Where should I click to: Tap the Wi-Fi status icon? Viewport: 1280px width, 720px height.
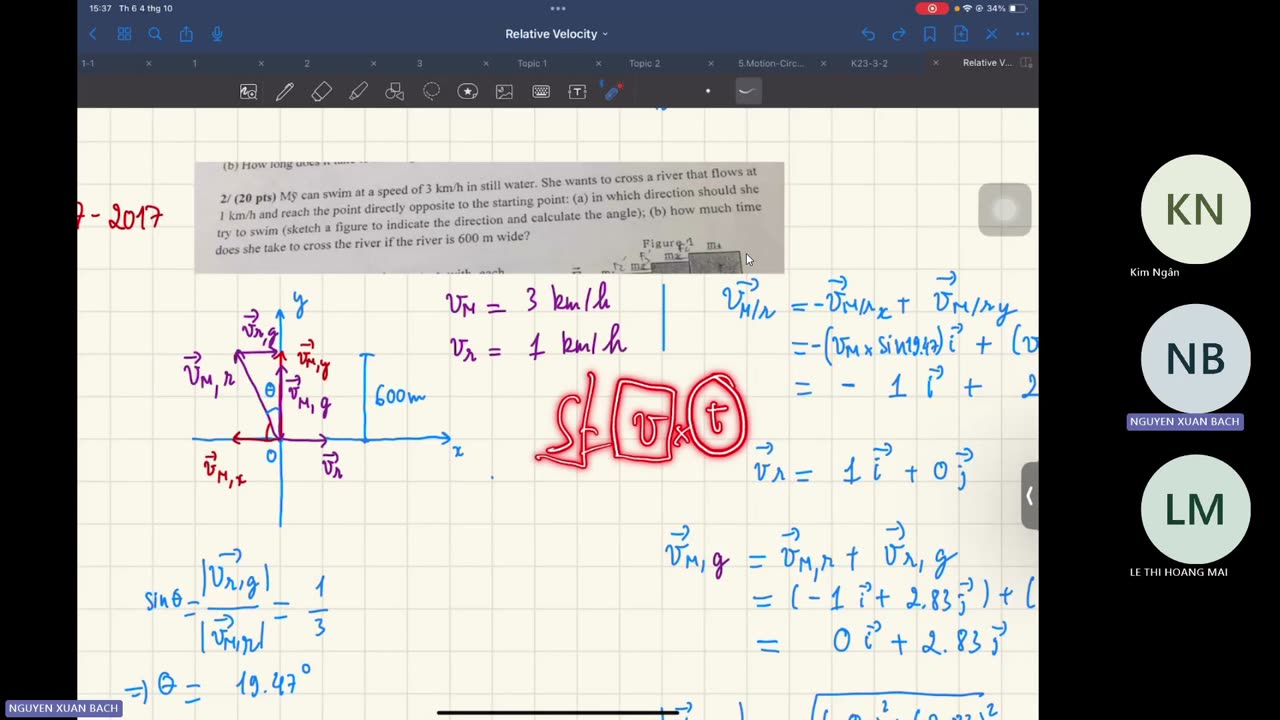click(x=966, y=8)
